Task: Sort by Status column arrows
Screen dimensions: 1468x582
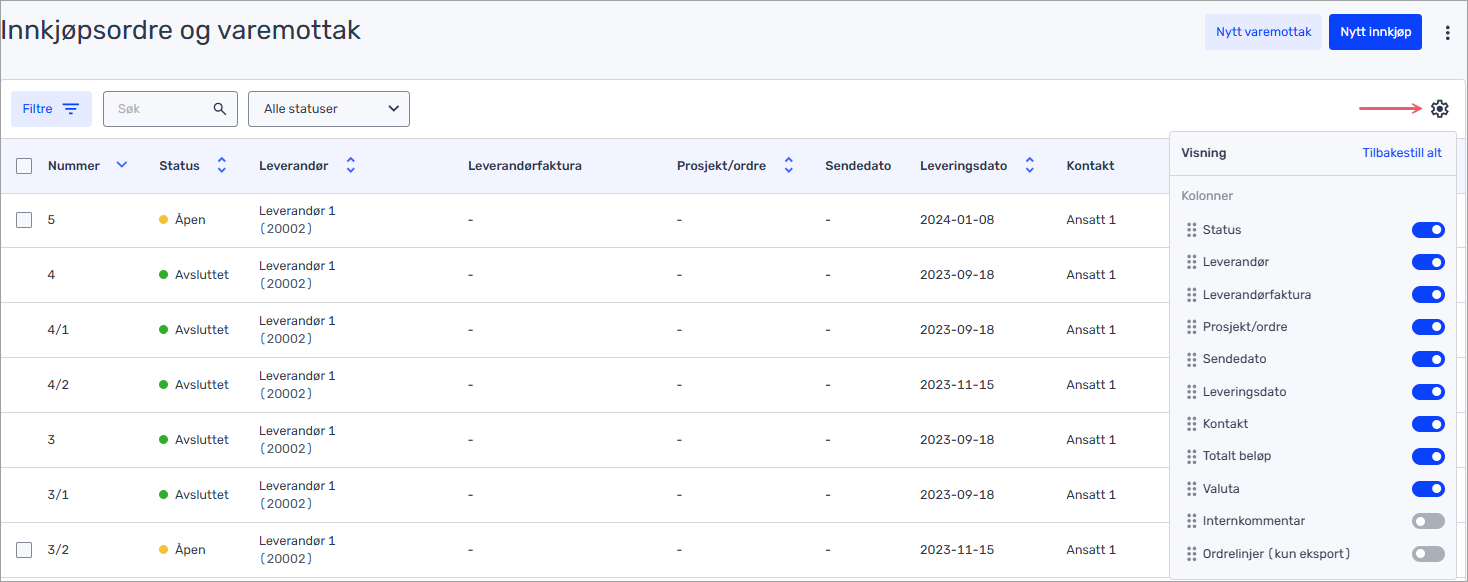Action: point(222,165)
